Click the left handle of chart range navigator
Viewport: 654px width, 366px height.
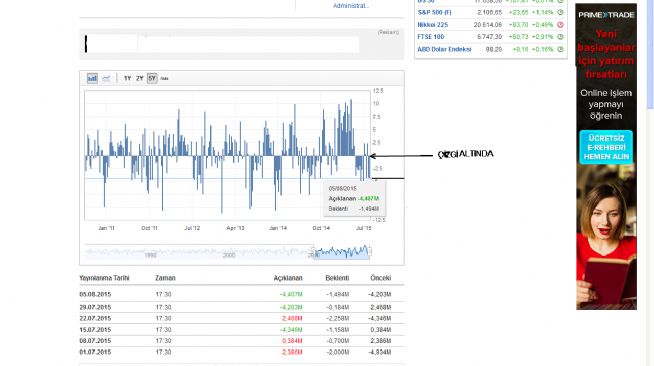point(314,252)
